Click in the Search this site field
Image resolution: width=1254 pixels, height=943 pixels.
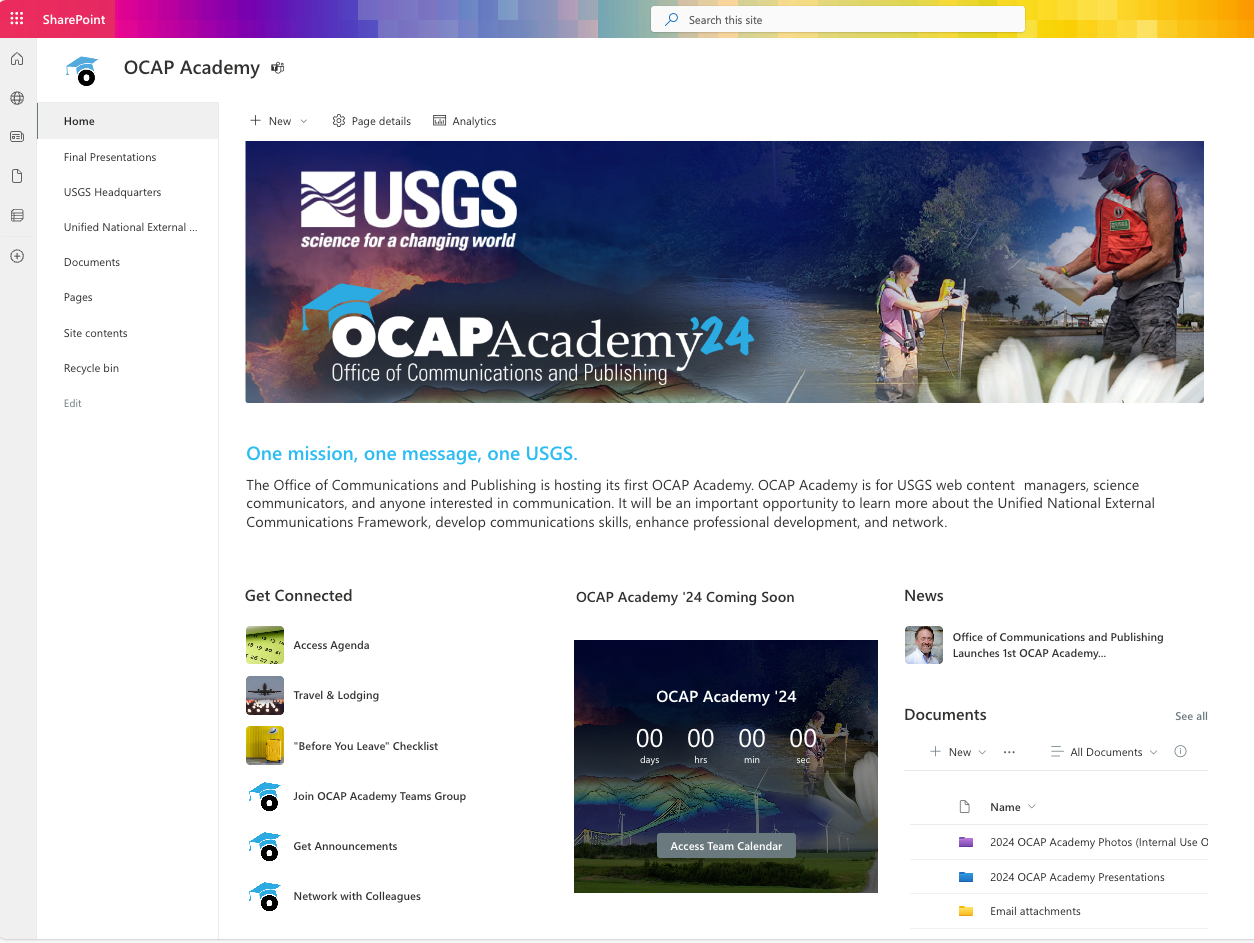coord(838,20)
